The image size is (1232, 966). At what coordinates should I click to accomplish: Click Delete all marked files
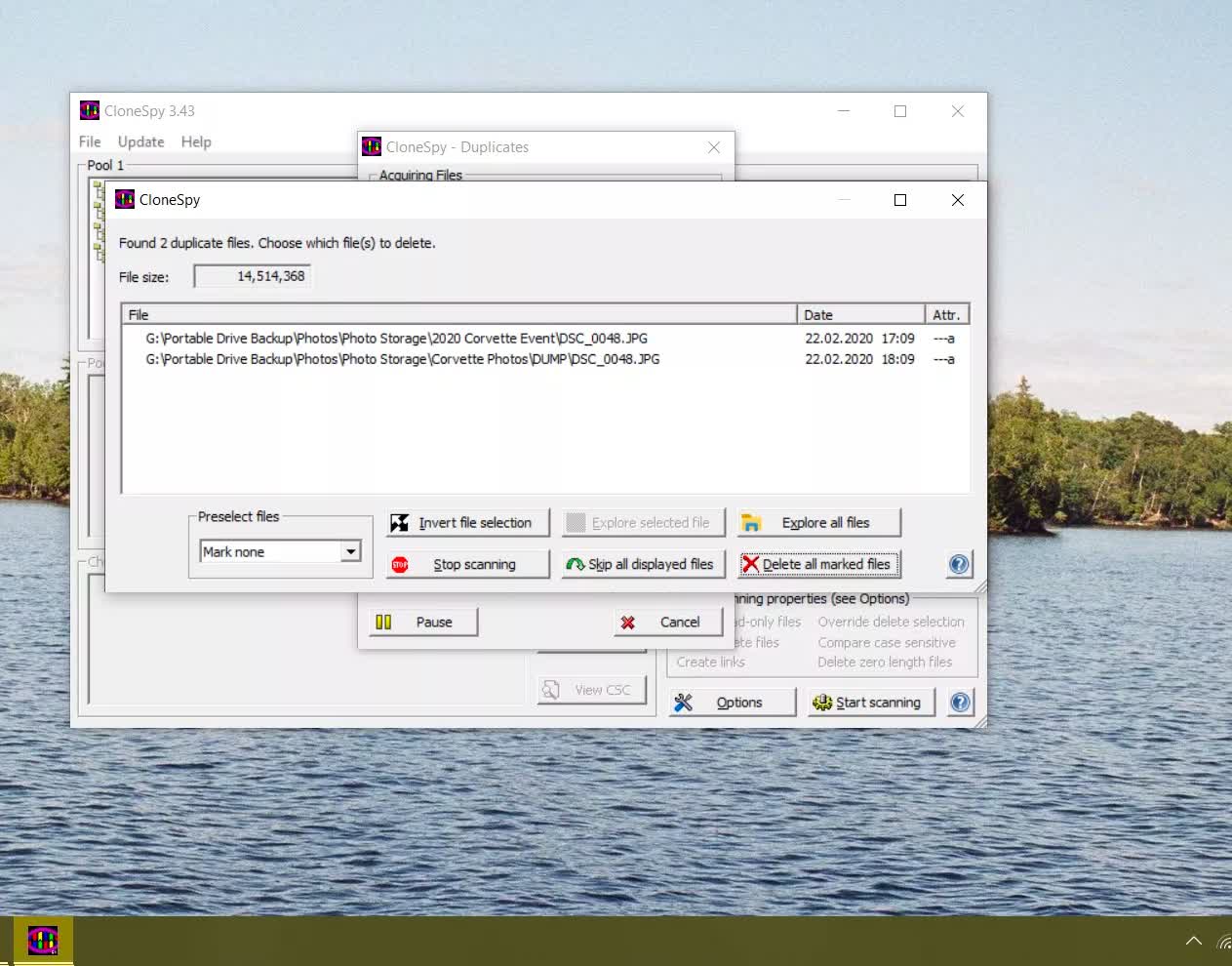pos(818,565)
